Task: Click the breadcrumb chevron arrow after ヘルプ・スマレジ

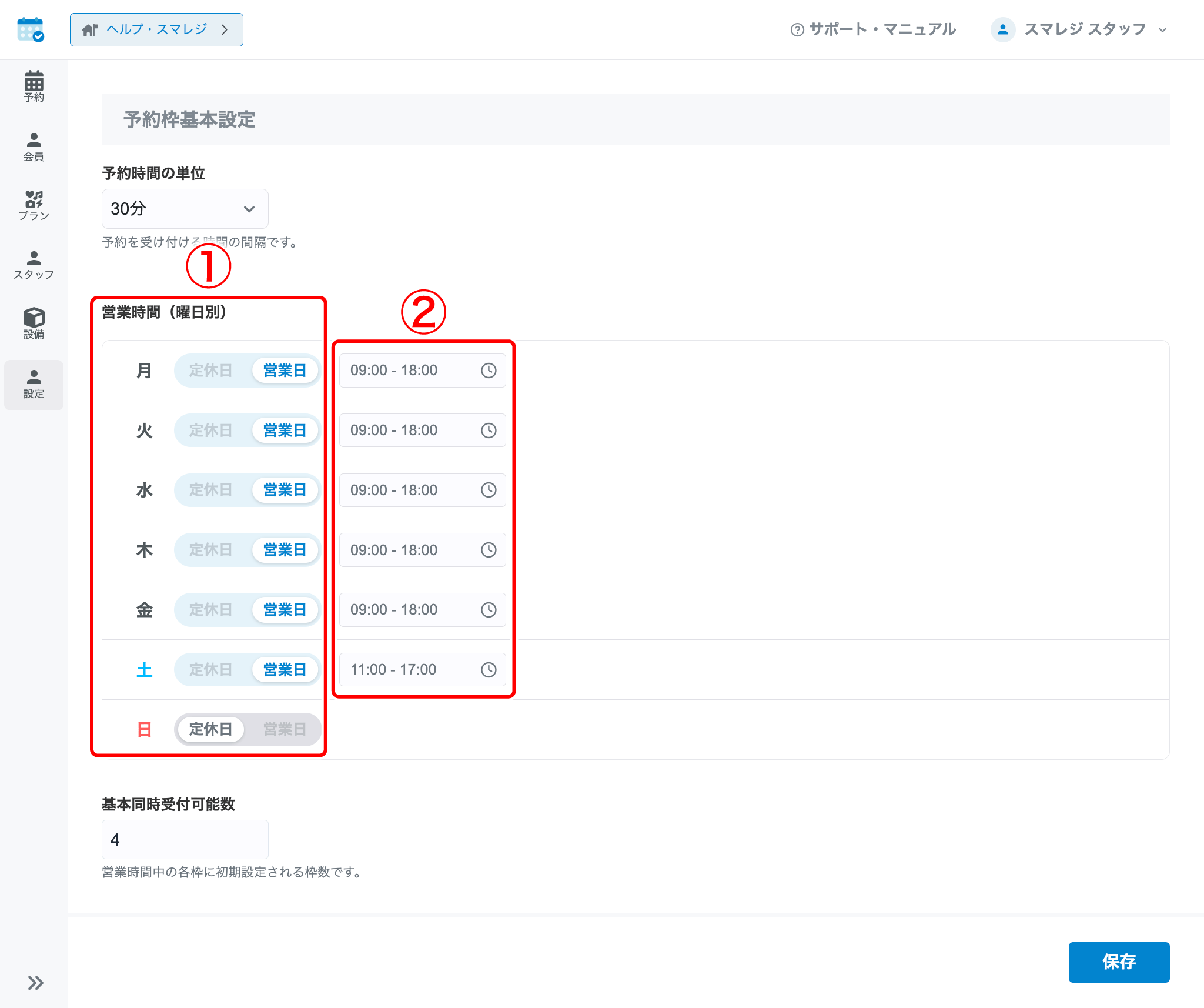Action: (x=225, y=29)
